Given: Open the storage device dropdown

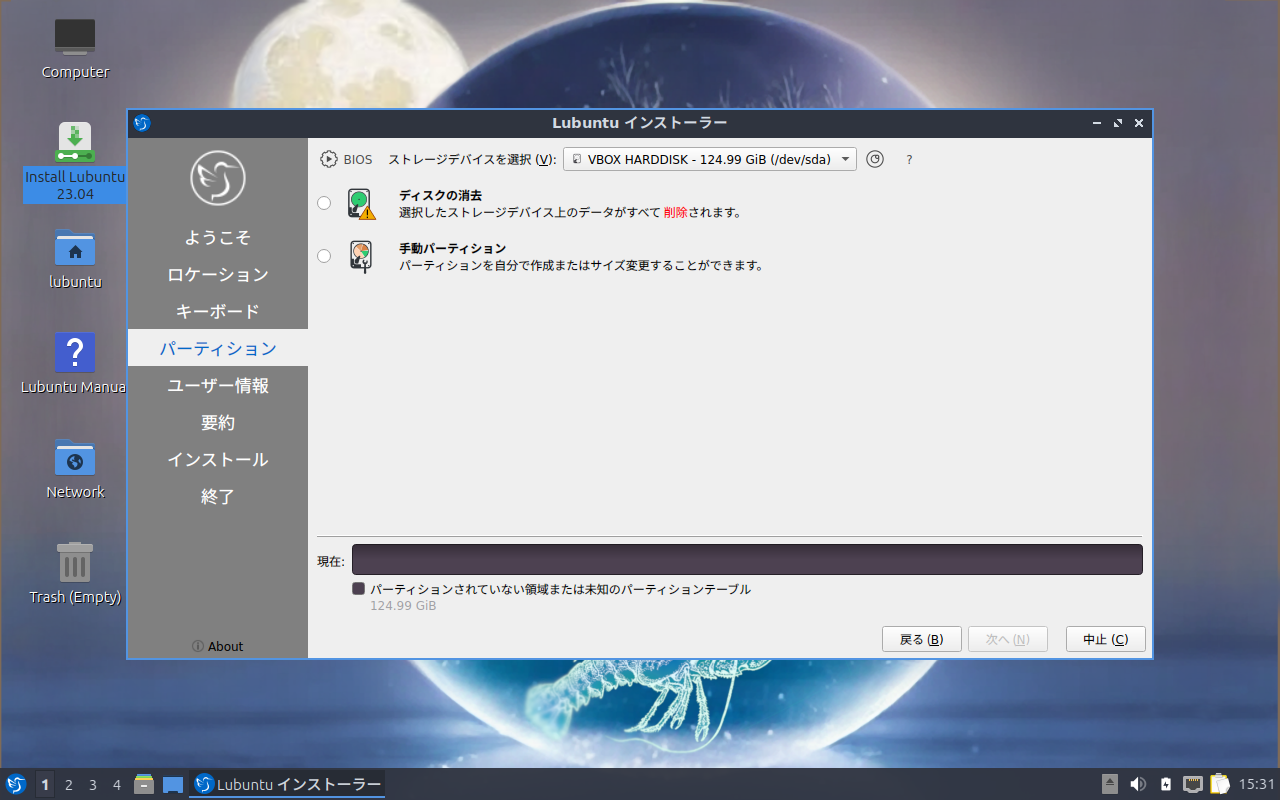Looking at the screenshot, I should (710, 159).
